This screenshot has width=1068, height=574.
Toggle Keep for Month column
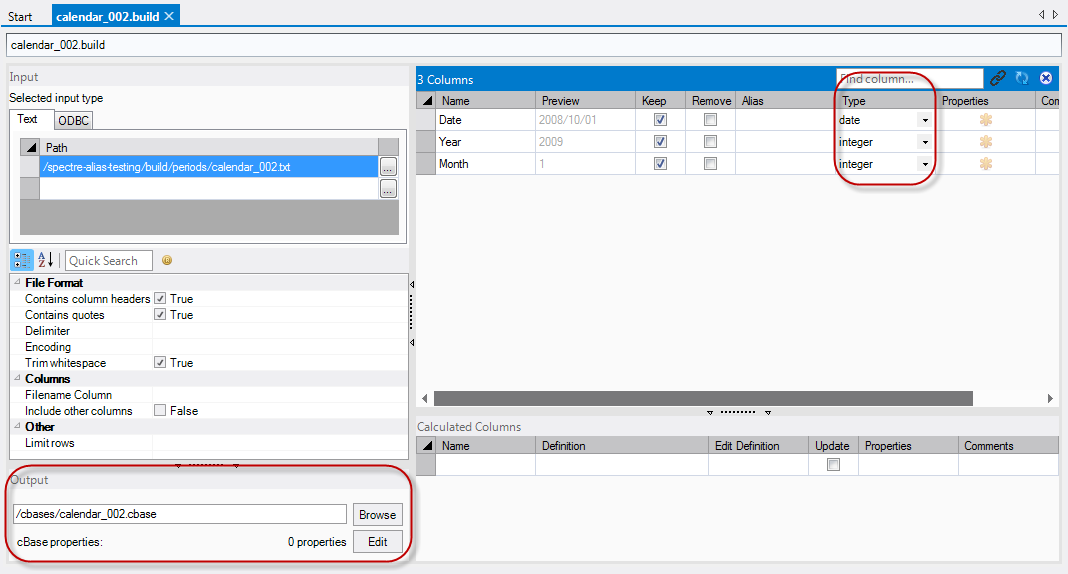(660, 163)
